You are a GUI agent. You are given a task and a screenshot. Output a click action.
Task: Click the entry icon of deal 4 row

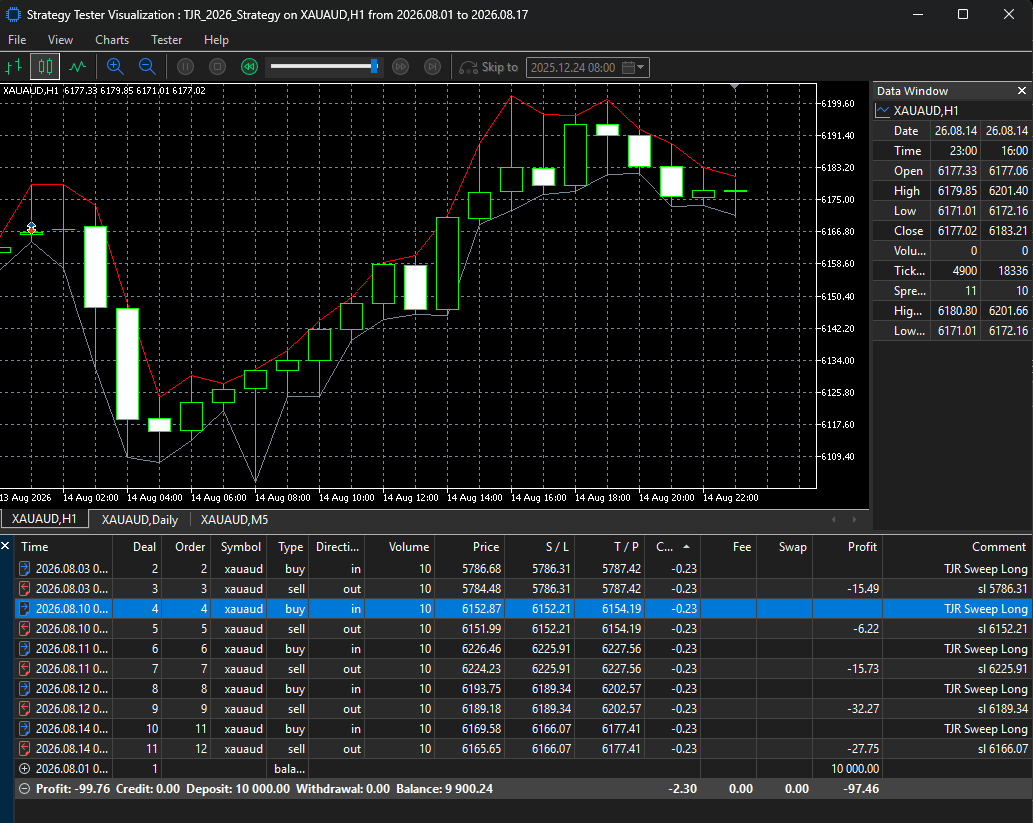(24, 608)
